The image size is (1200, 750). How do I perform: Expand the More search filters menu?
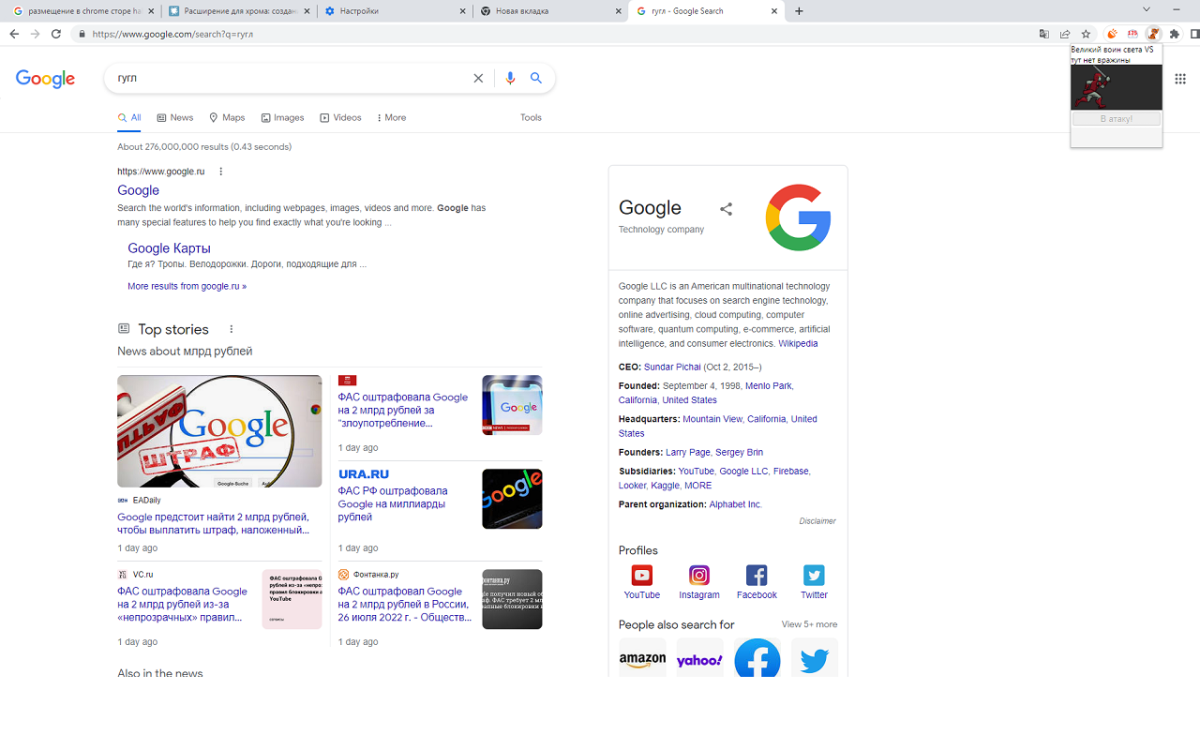(x=391, y=118)
